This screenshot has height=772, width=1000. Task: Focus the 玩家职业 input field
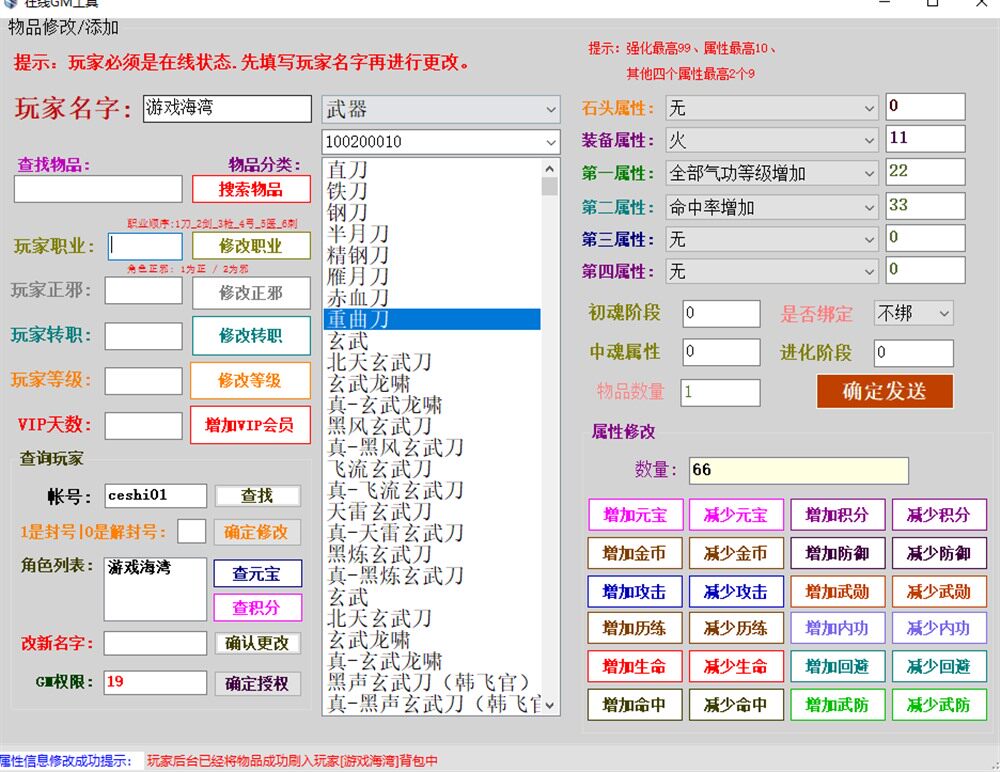click(x=144, y=246)
